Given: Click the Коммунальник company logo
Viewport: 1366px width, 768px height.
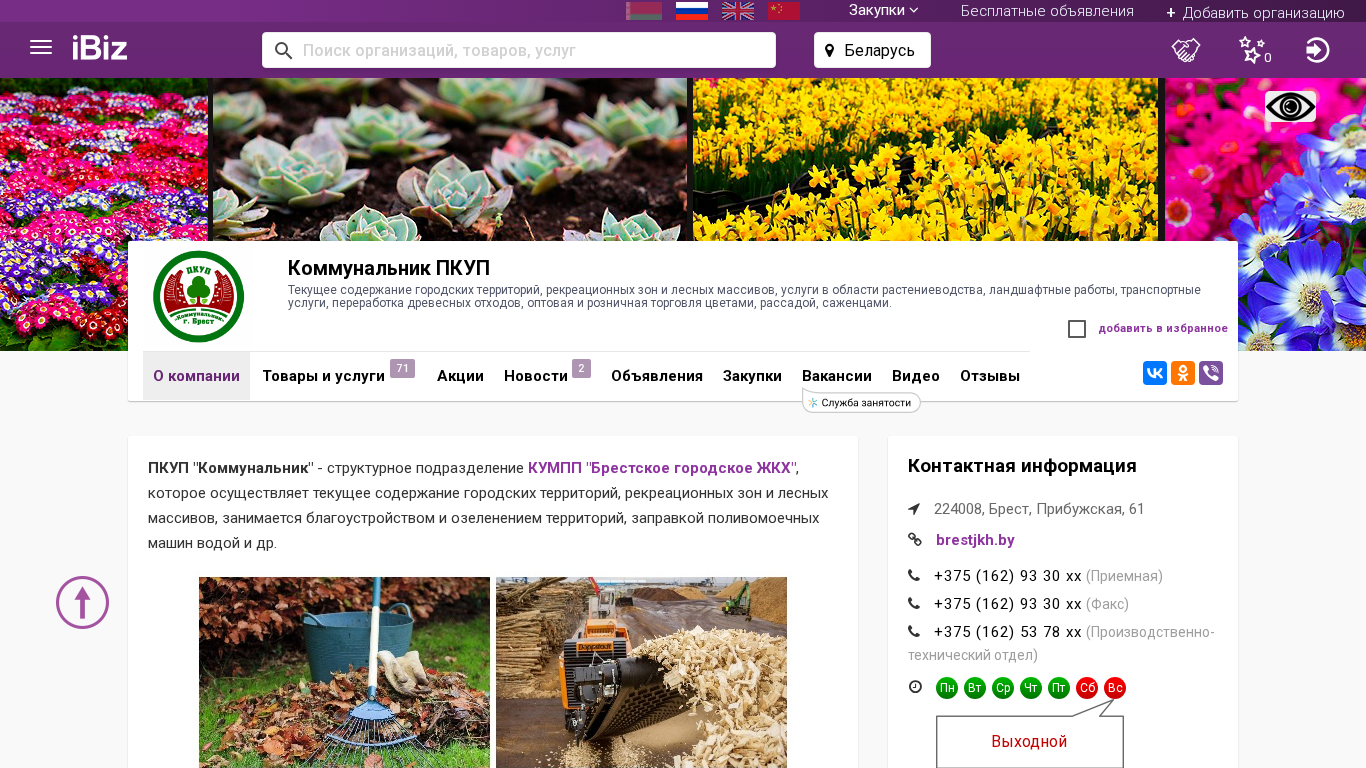Looking at the screenshot, I should click(x=198, y=296).
